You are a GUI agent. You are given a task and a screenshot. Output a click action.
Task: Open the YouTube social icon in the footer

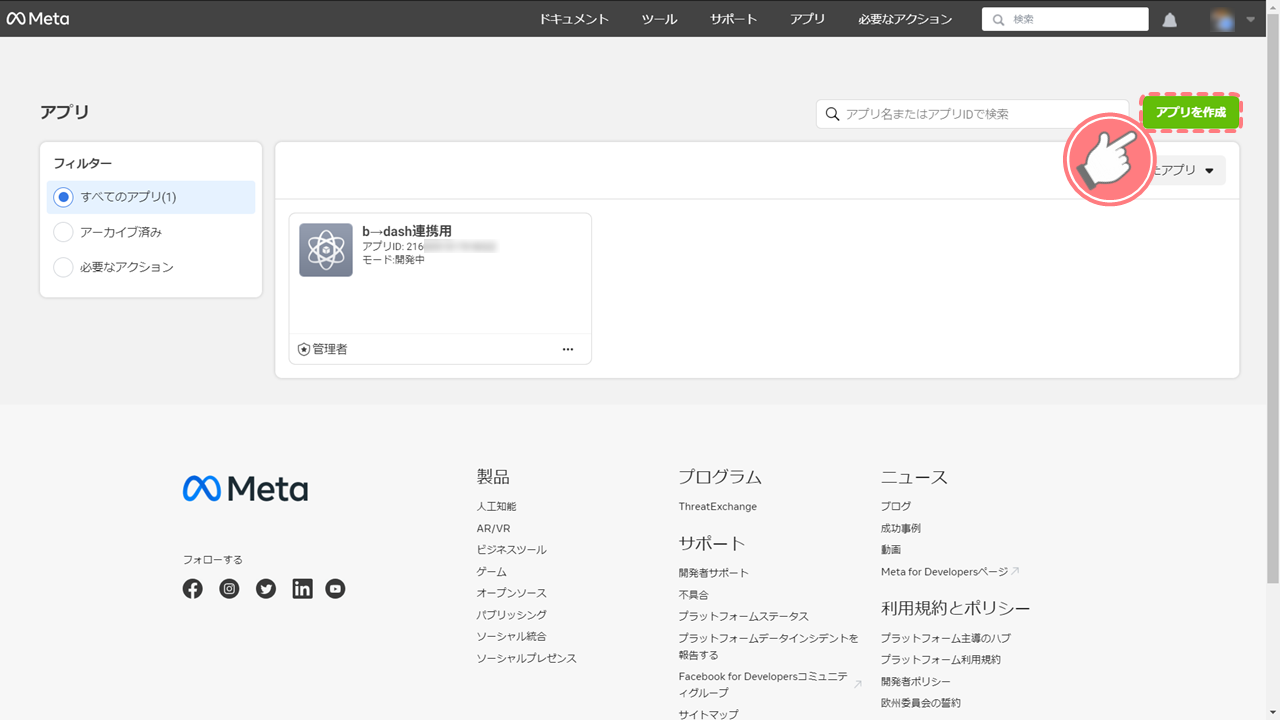(x=336, y=589)
